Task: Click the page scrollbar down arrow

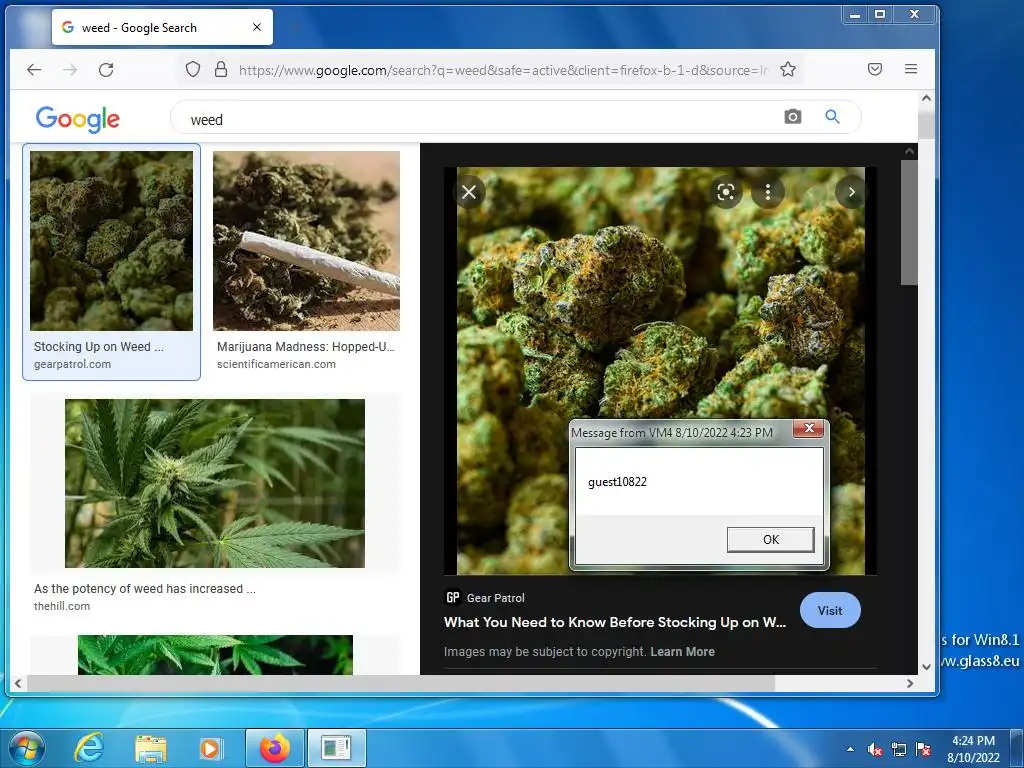Action: click(x=926, y=667)
